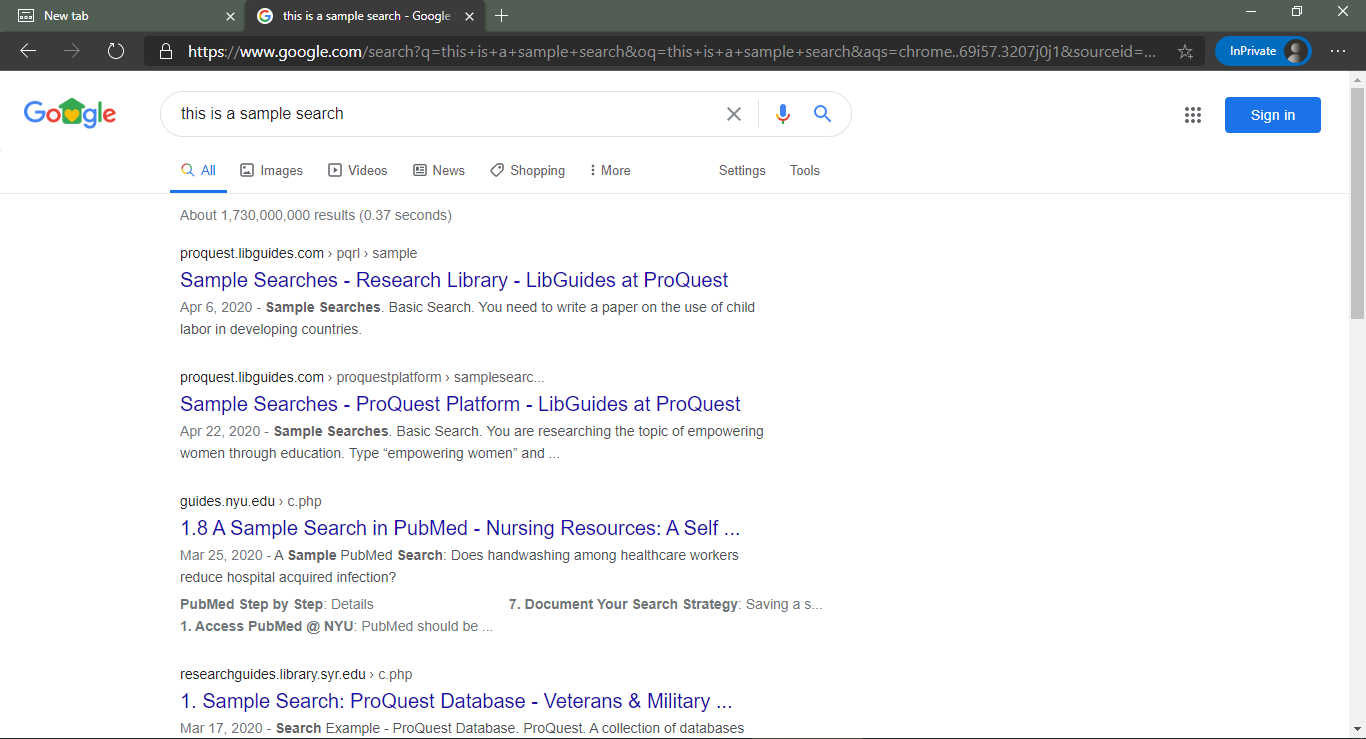
Task: Clear the search box with X icon
Action: [x=734, y=114]
